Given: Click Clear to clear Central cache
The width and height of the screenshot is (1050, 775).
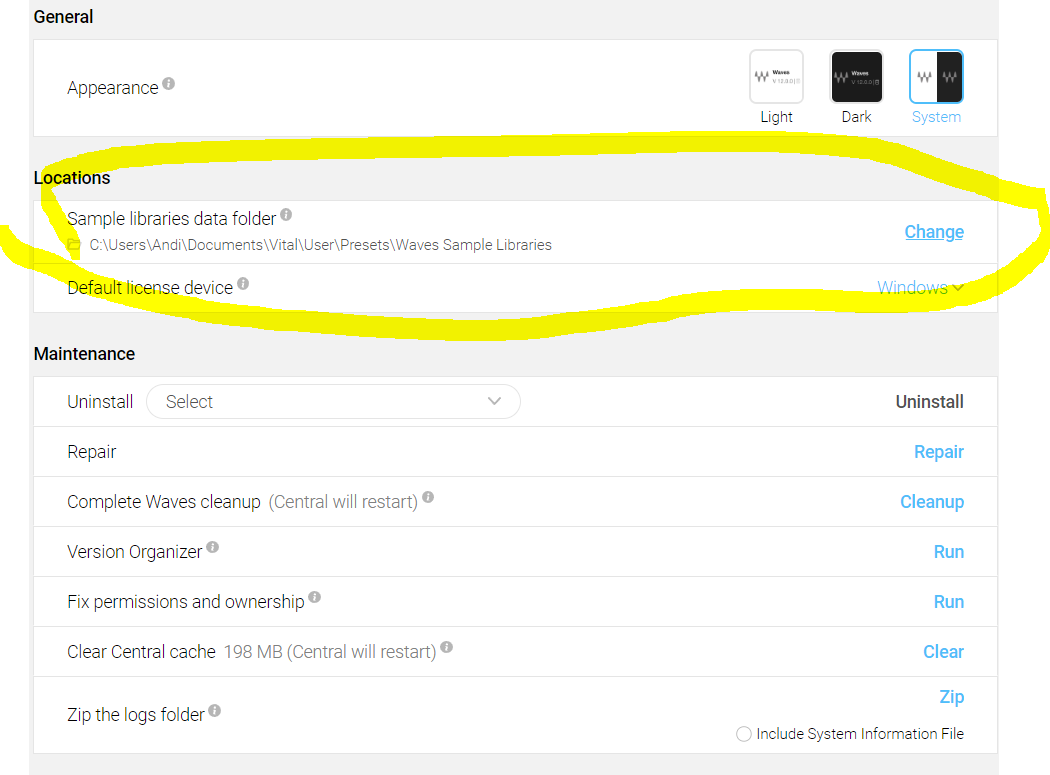Looking at the screenshot, I should coord(944,652).
